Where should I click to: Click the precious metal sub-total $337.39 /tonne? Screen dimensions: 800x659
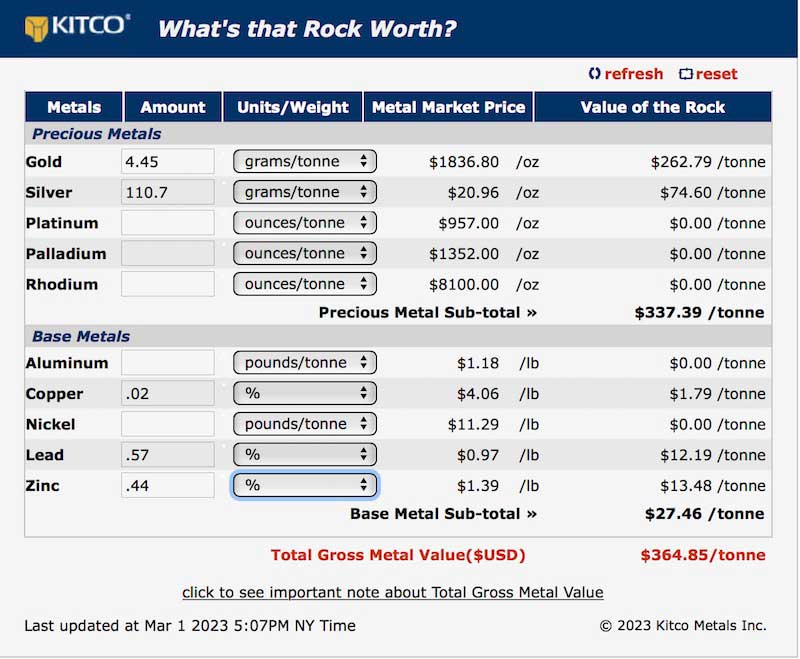click(699, 312)
